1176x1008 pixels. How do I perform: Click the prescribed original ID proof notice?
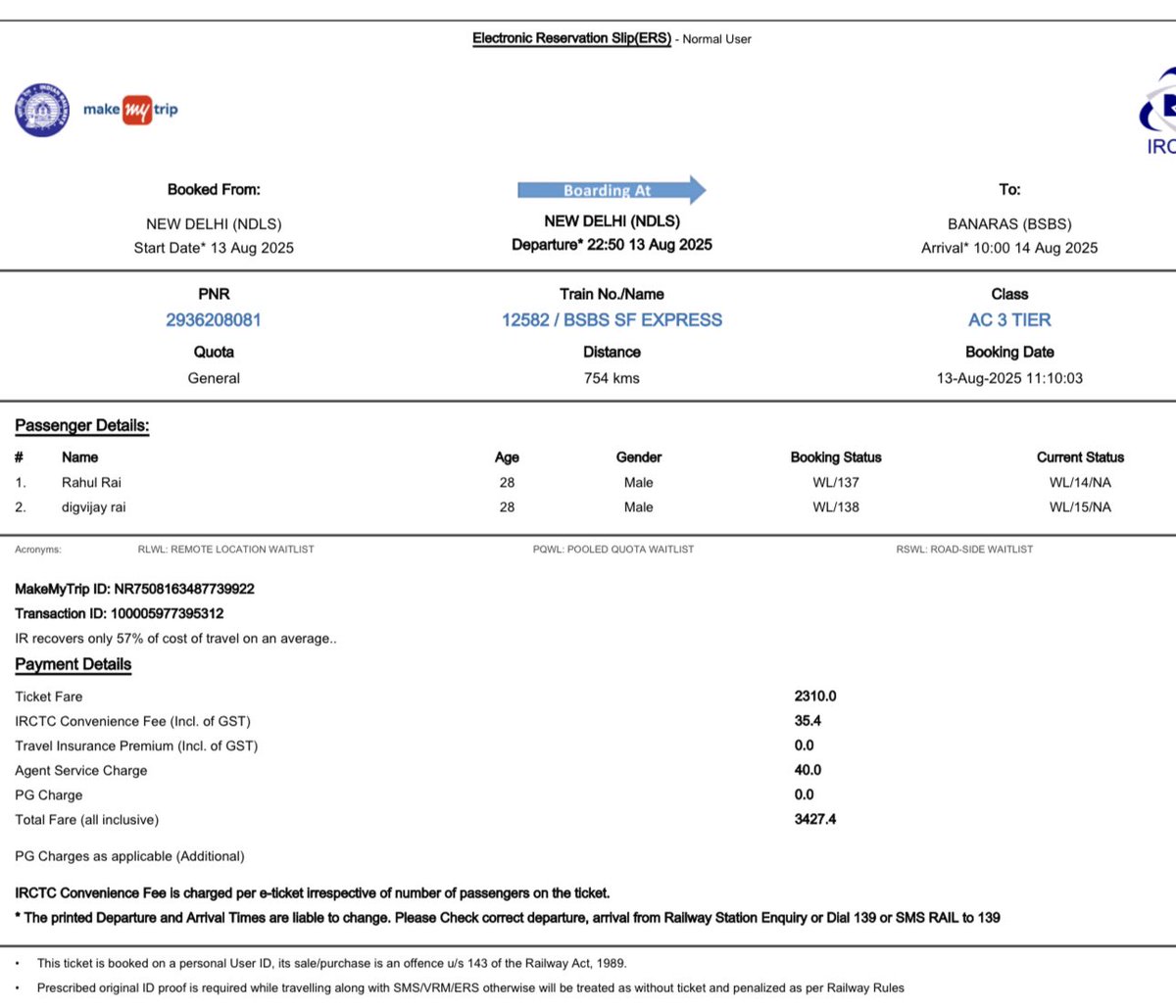(470, 988)
